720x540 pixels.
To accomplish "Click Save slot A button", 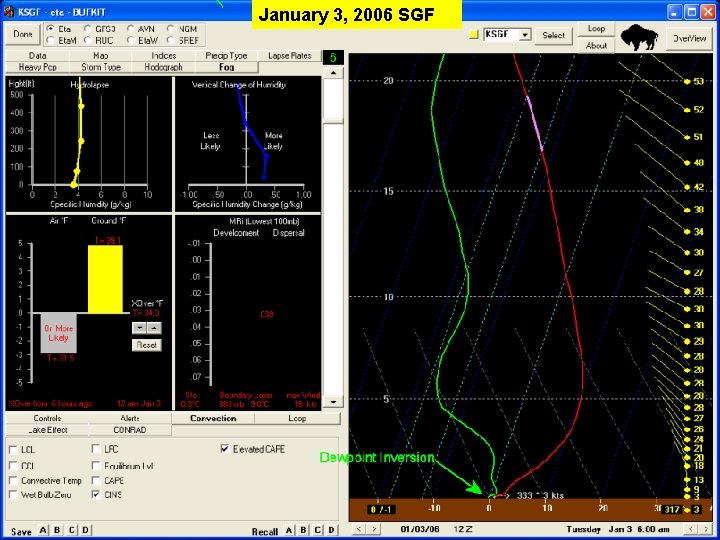I will pos(43,530).
